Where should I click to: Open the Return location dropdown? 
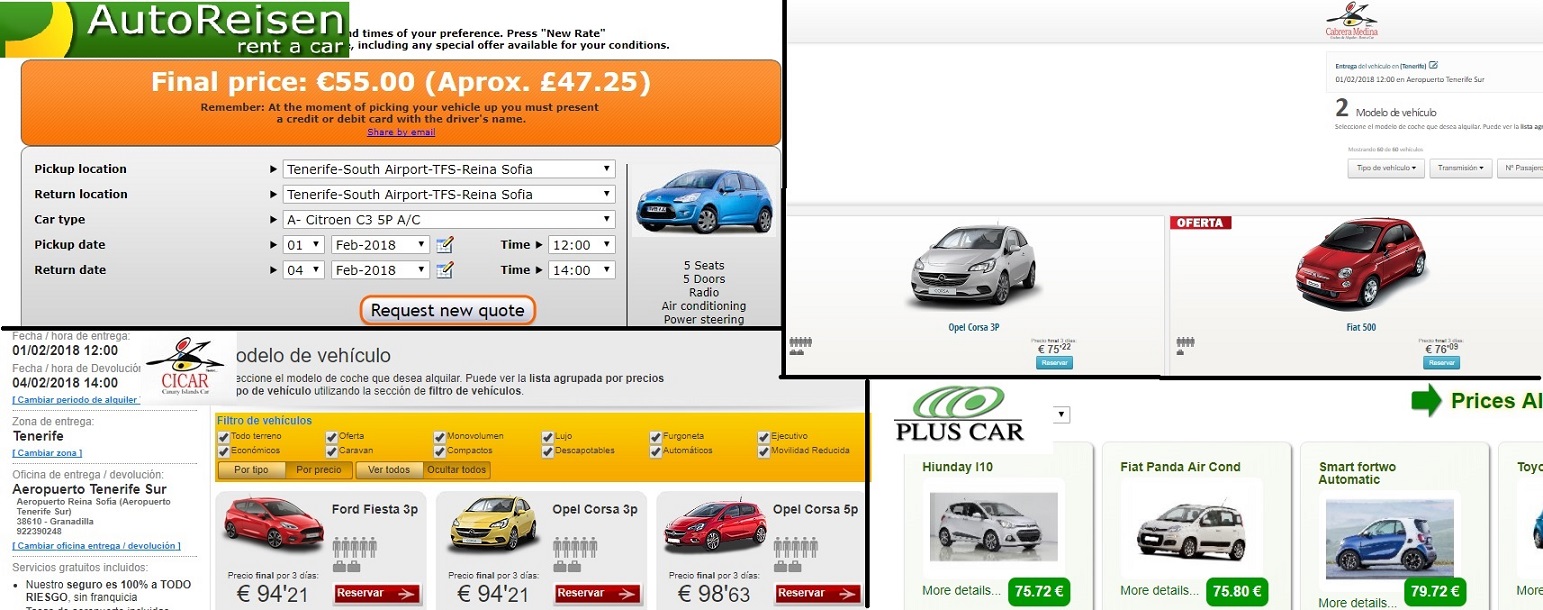pyautogui.click(x=449, y=194)
